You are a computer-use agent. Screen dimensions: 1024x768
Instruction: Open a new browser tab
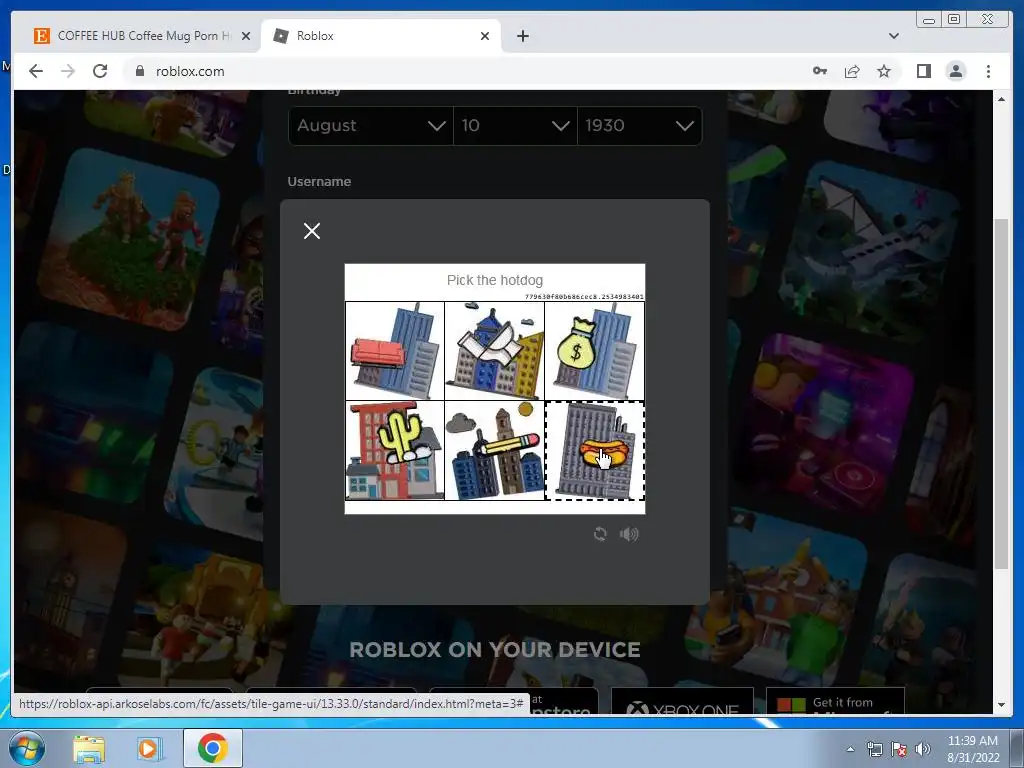[x=522, y=36]
